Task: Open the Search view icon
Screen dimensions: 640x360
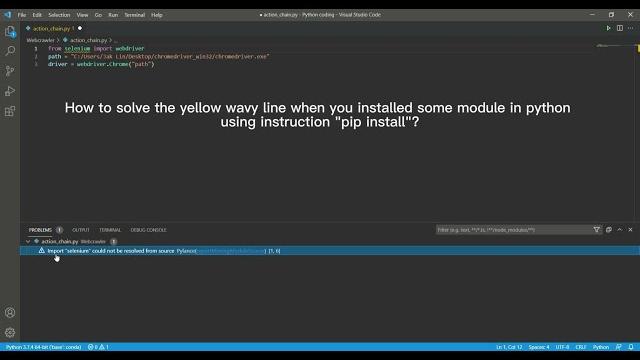Action: click(x=10, y=51)
